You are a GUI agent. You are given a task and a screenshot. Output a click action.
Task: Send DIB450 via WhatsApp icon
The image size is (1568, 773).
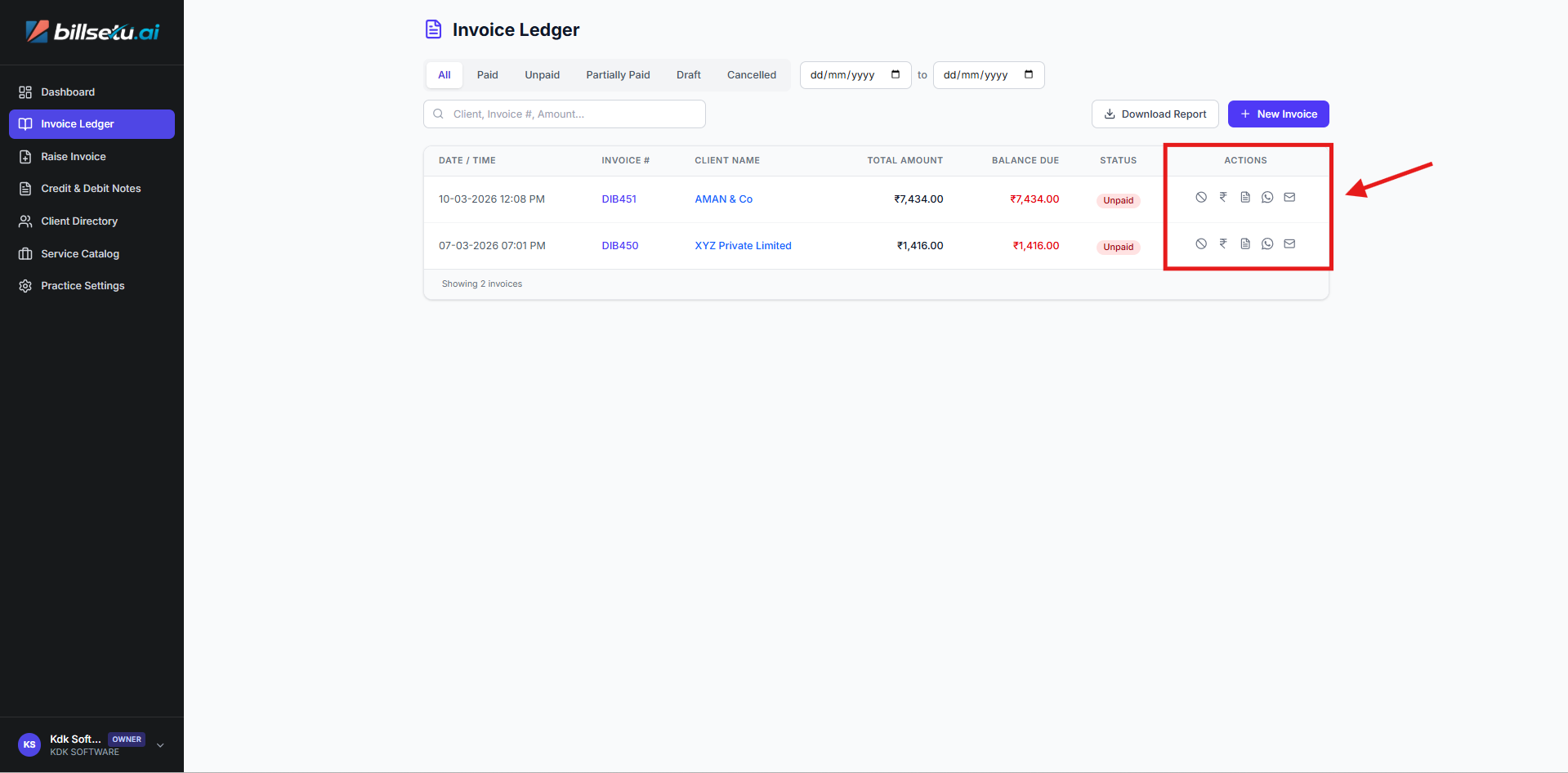(1266, 244)
